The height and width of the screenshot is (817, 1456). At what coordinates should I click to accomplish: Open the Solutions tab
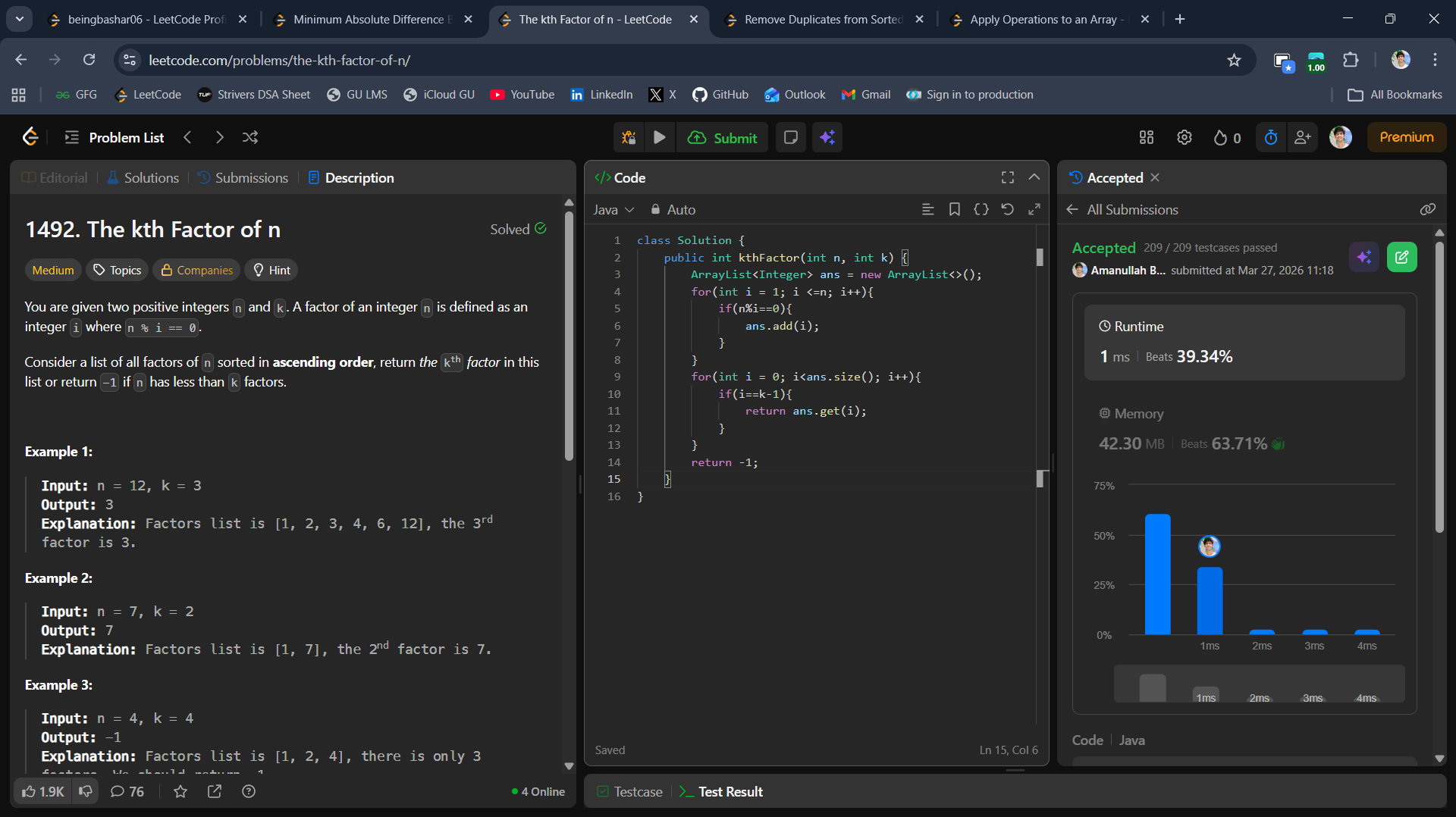click(143, 177)
